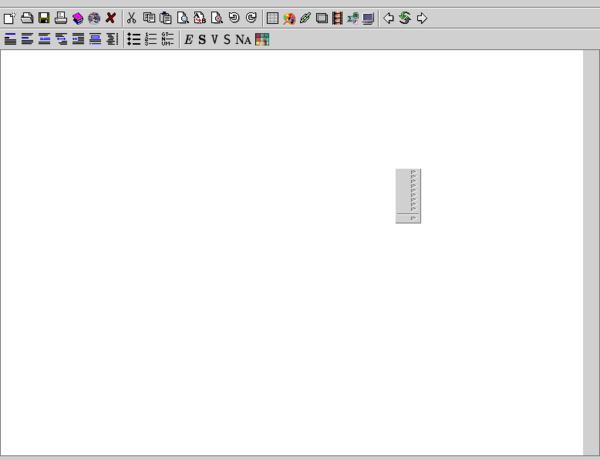Screen dimensions: 600x460
Task: Click the Print icon
Action: click(x=61, y=18)
